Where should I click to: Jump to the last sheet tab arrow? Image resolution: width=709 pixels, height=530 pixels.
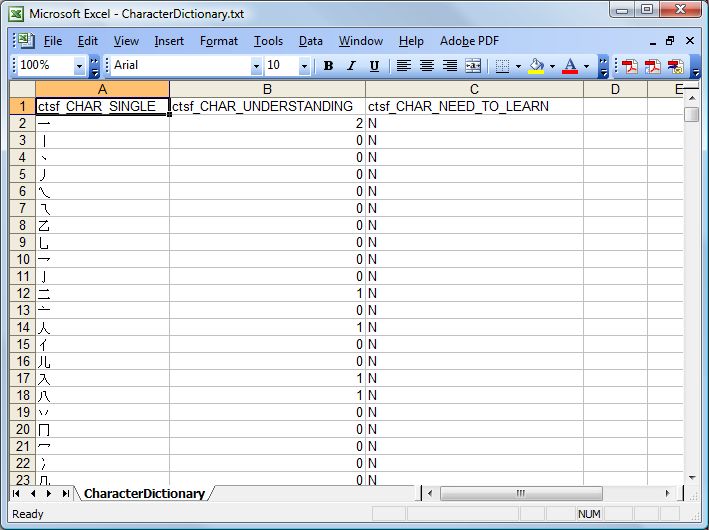click(66, 494)
